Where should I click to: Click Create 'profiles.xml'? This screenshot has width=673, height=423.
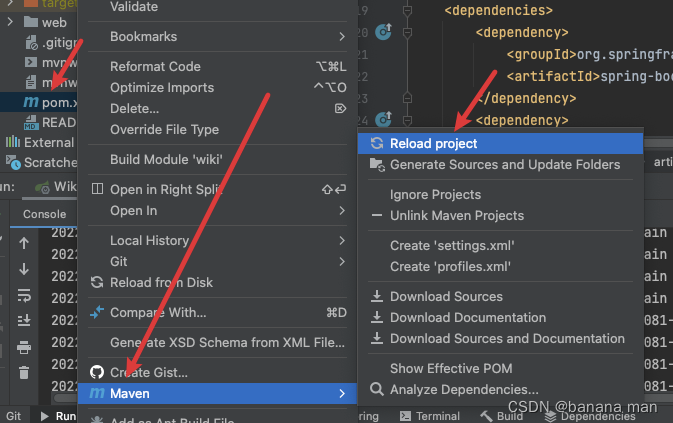[x=500, y=266]
